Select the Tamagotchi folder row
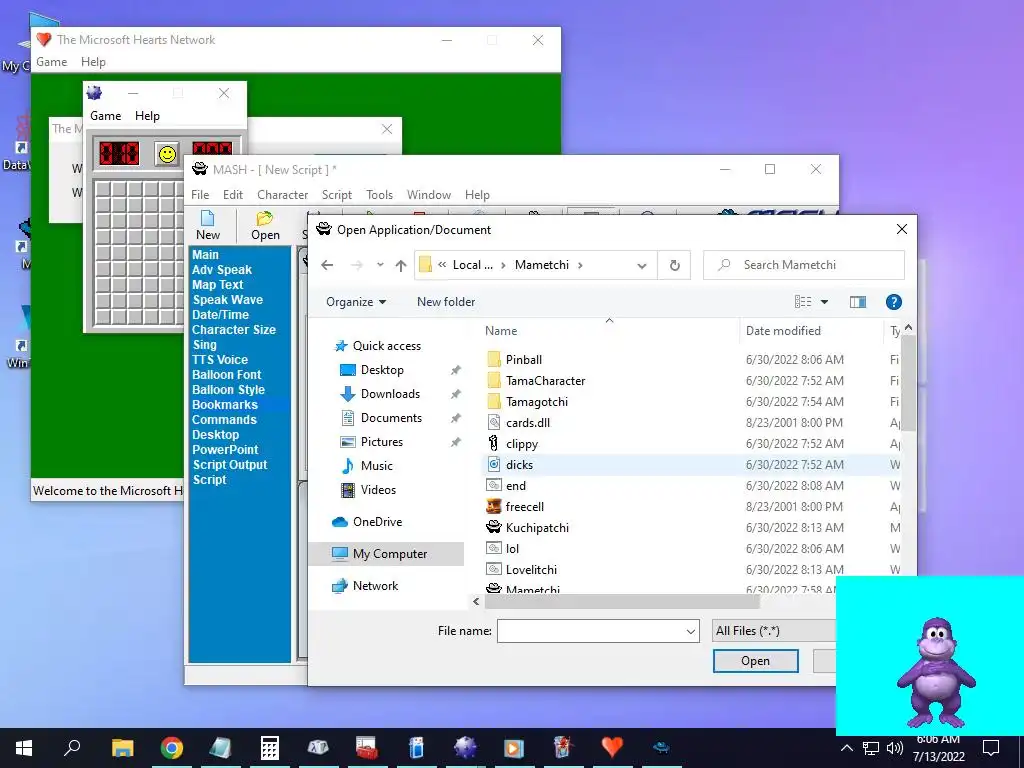Image resolution: width=1024 pixels, height=768 pixels. (x=691, y=402)
